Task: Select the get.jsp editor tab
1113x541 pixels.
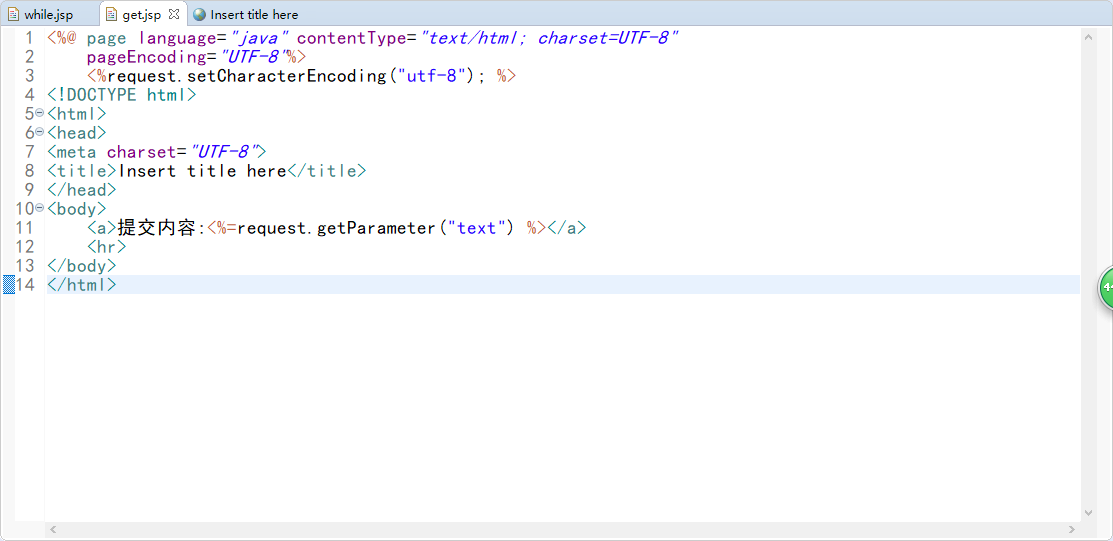Action: click(x=141, y=14)
